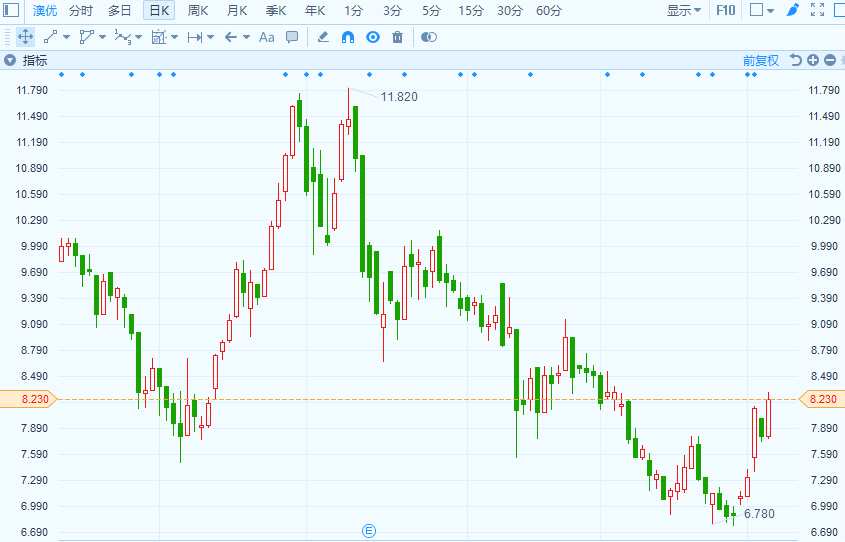Switch to the 5分 tab
The width and height of the screenshot is (845, 542).
pyautogui.click(x=431, y=10)
